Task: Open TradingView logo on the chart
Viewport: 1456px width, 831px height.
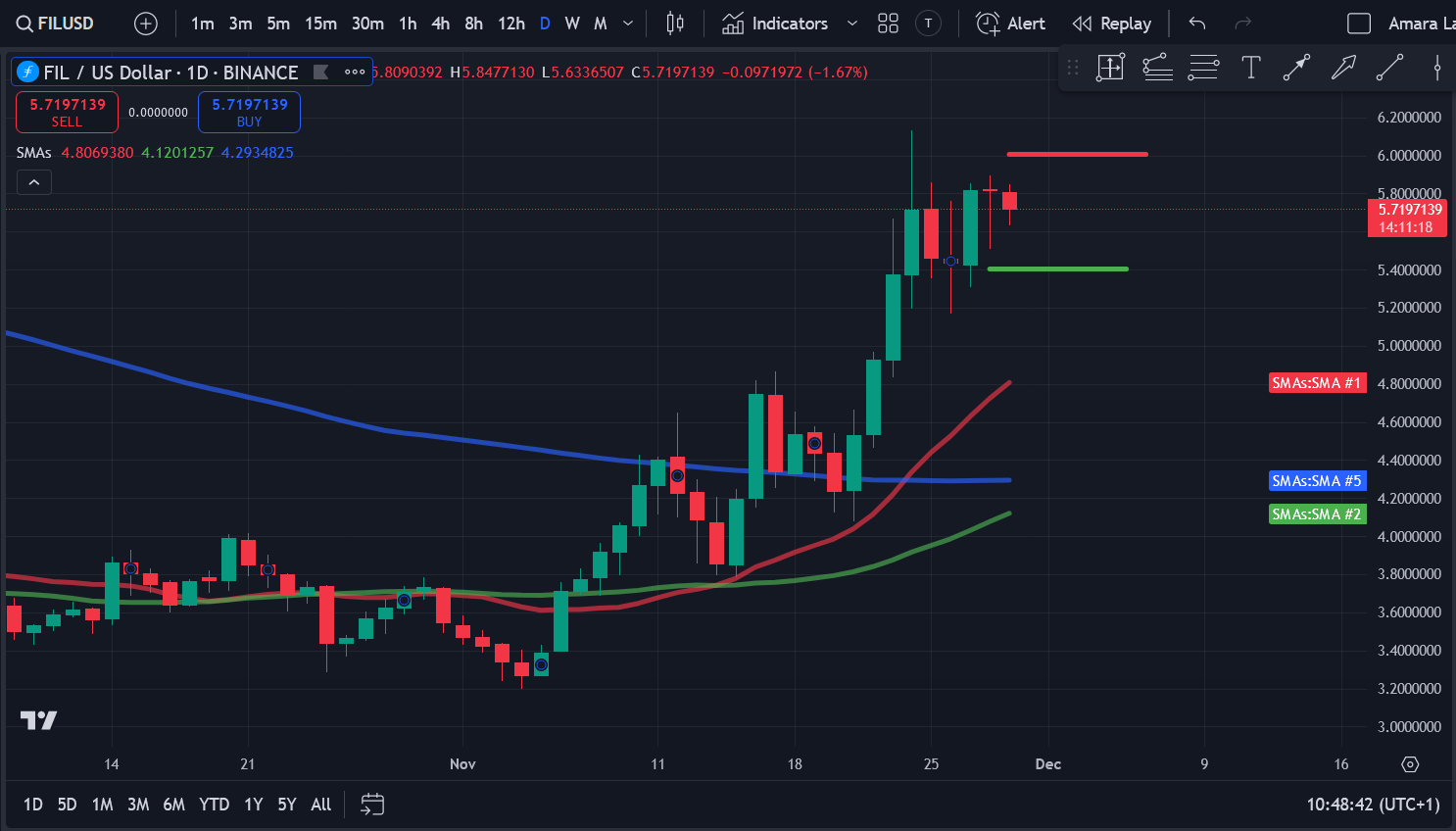Action: (x=39, y=720)
